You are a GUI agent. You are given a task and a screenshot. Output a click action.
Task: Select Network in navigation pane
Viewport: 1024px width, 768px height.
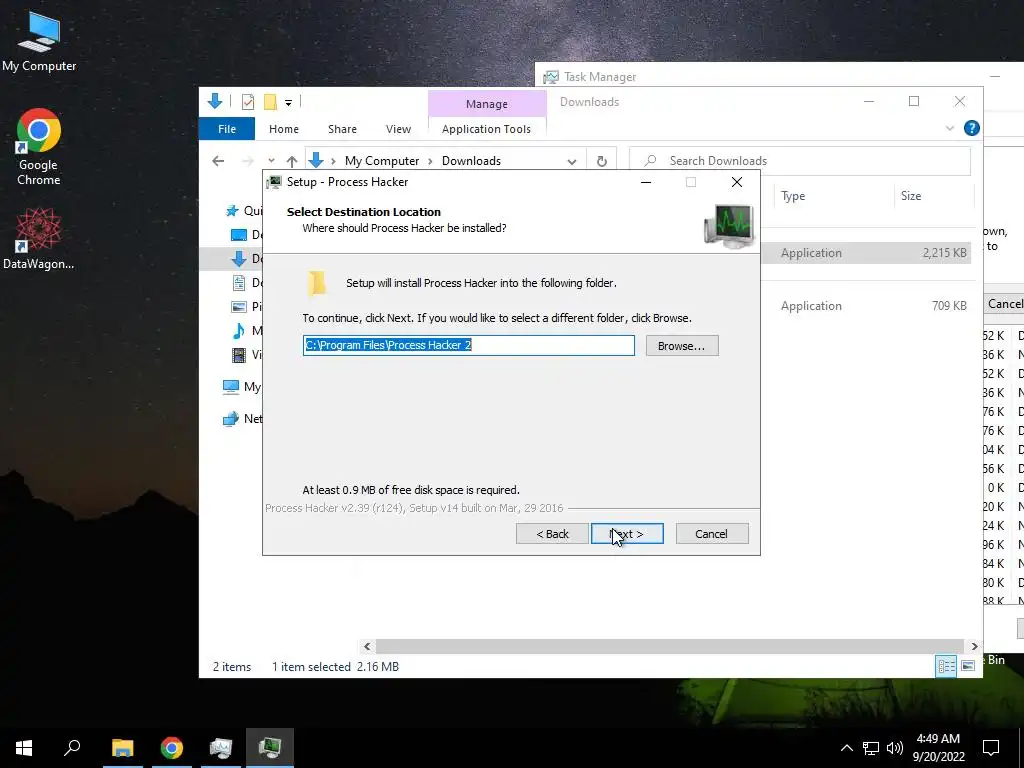point(242,419)
